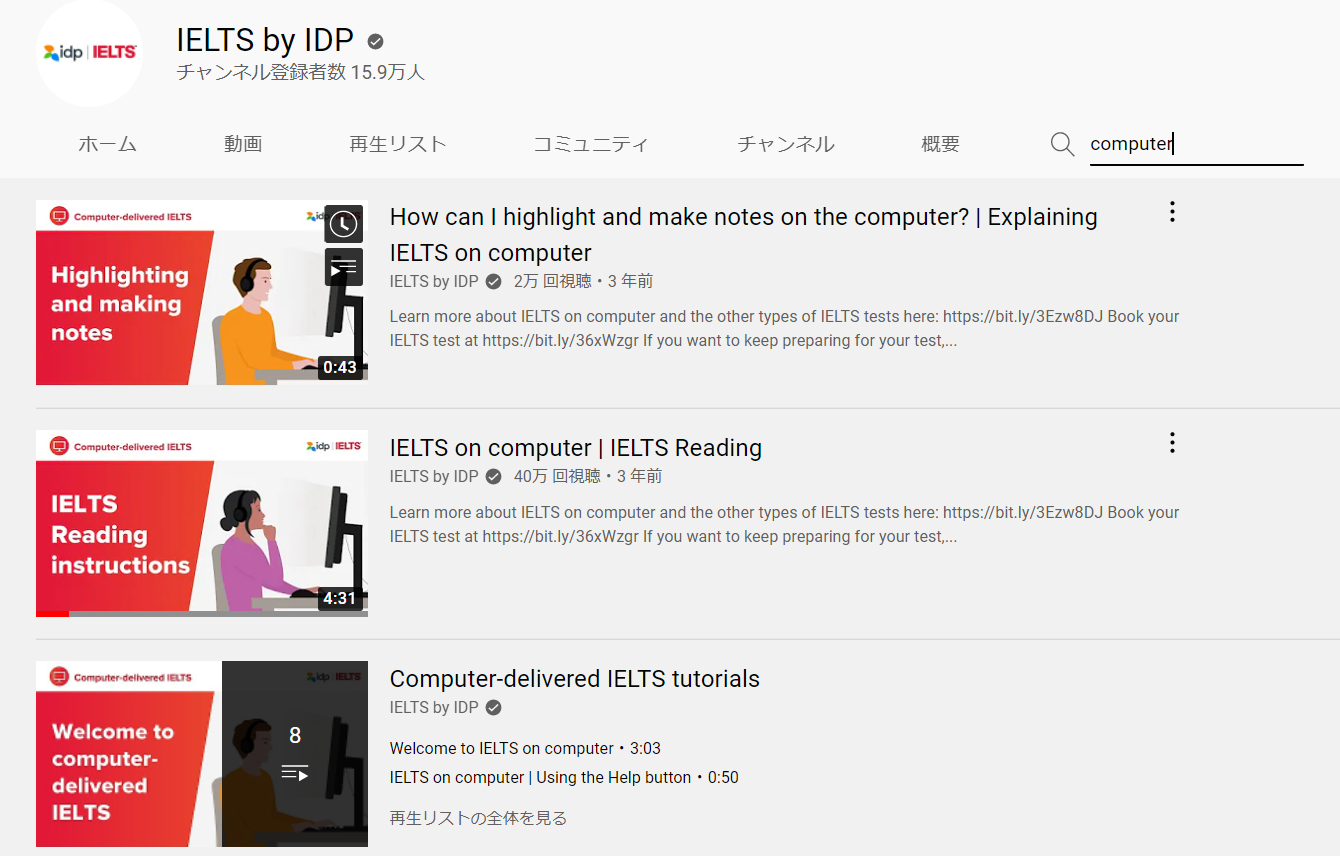This screenshot has width=1340, height=856.
Task: Open the IELTS on computer Reading video
Action: 576,447
